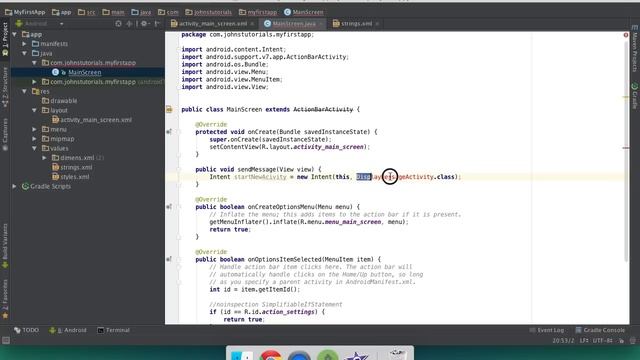
Task: Collapse the java folder
Action: (25, 53)
